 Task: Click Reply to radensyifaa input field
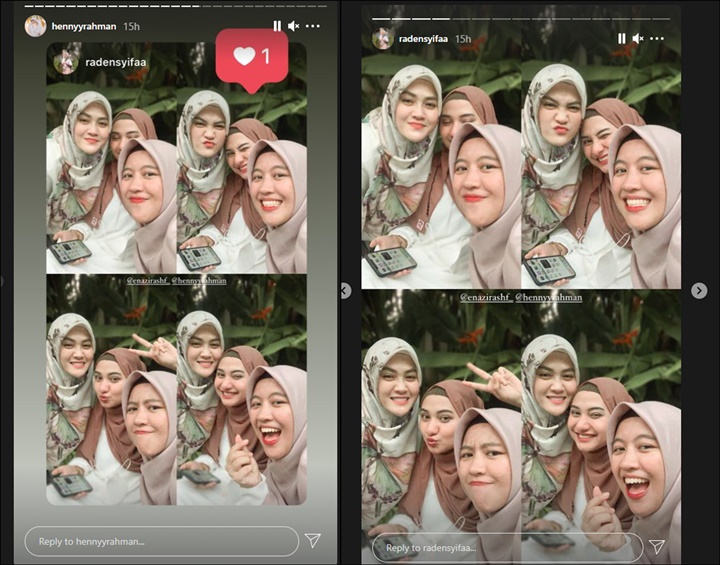click(507, 548)
